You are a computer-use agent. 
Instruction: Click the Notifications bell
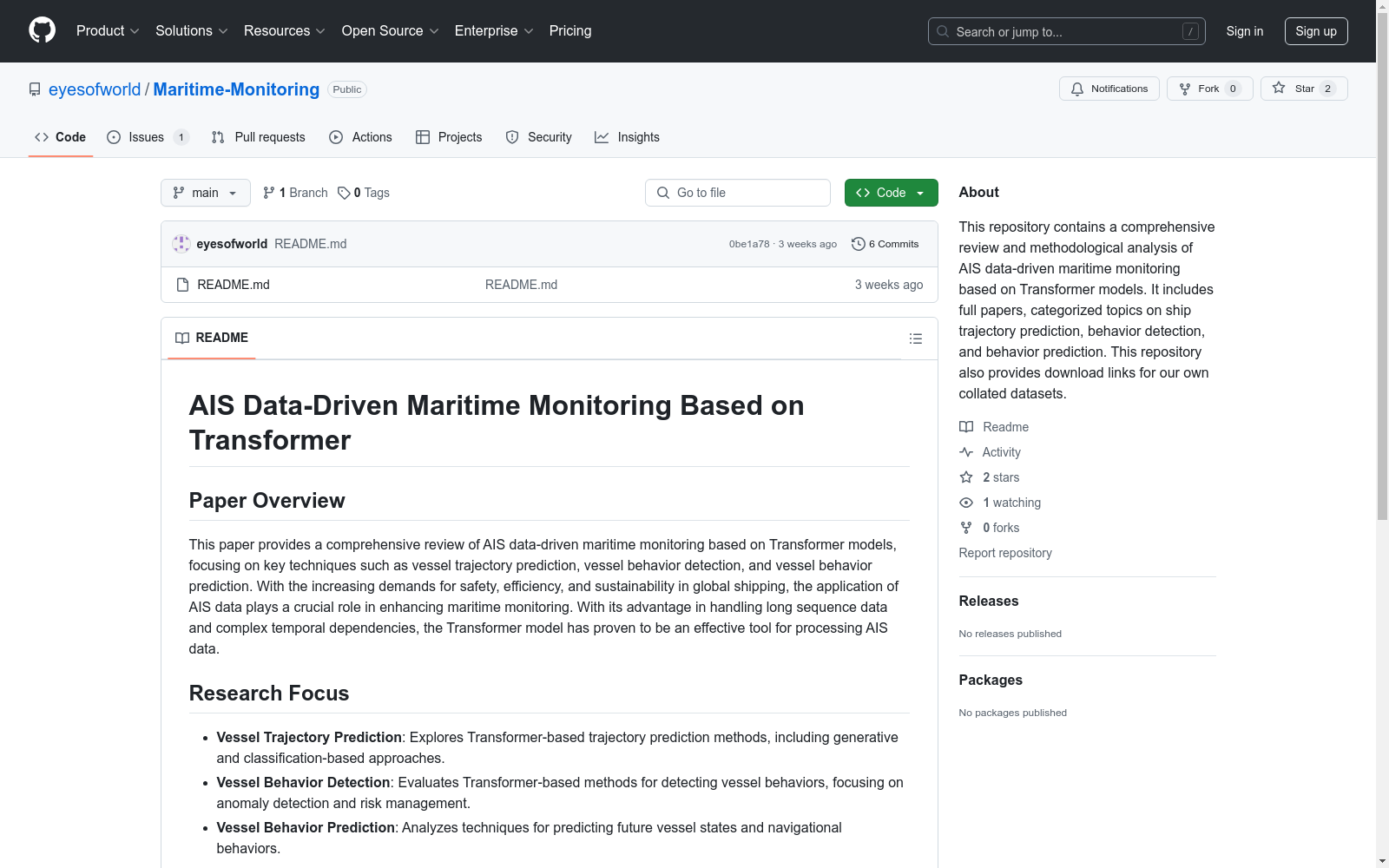[x=1077, y=89]
